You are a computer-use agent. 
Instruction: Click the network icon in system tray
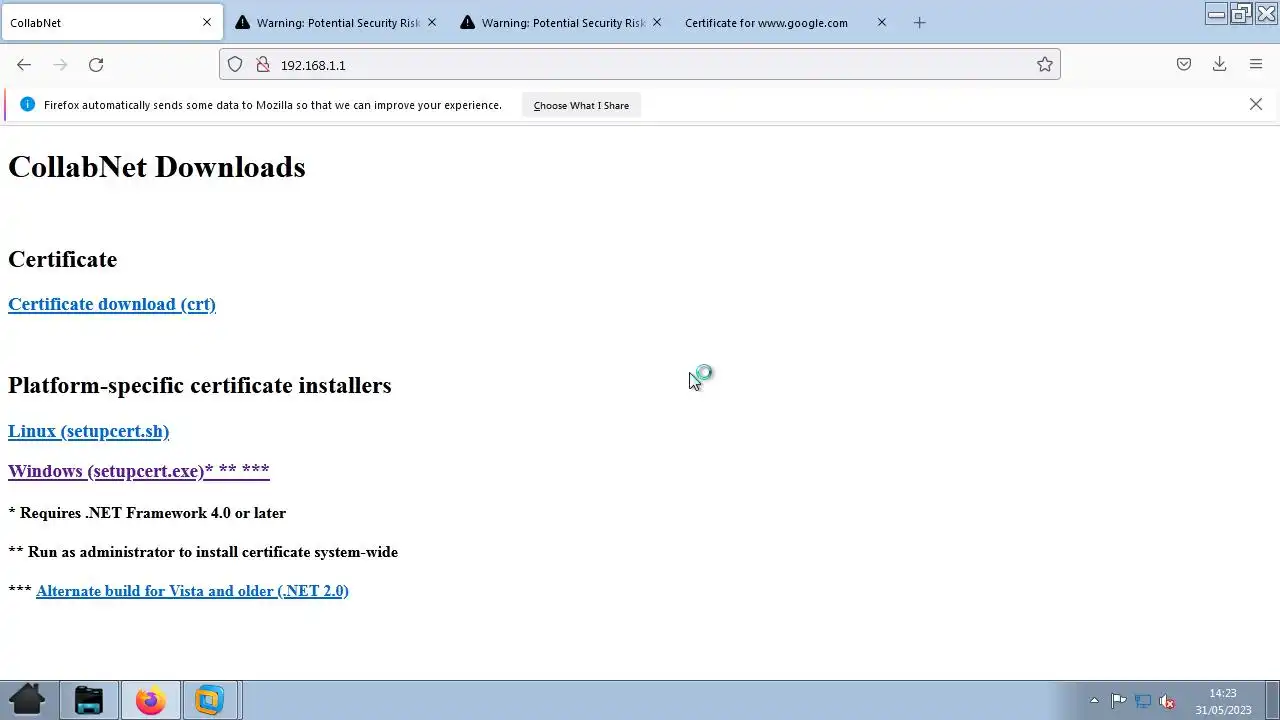click(x=1143, y=701)
